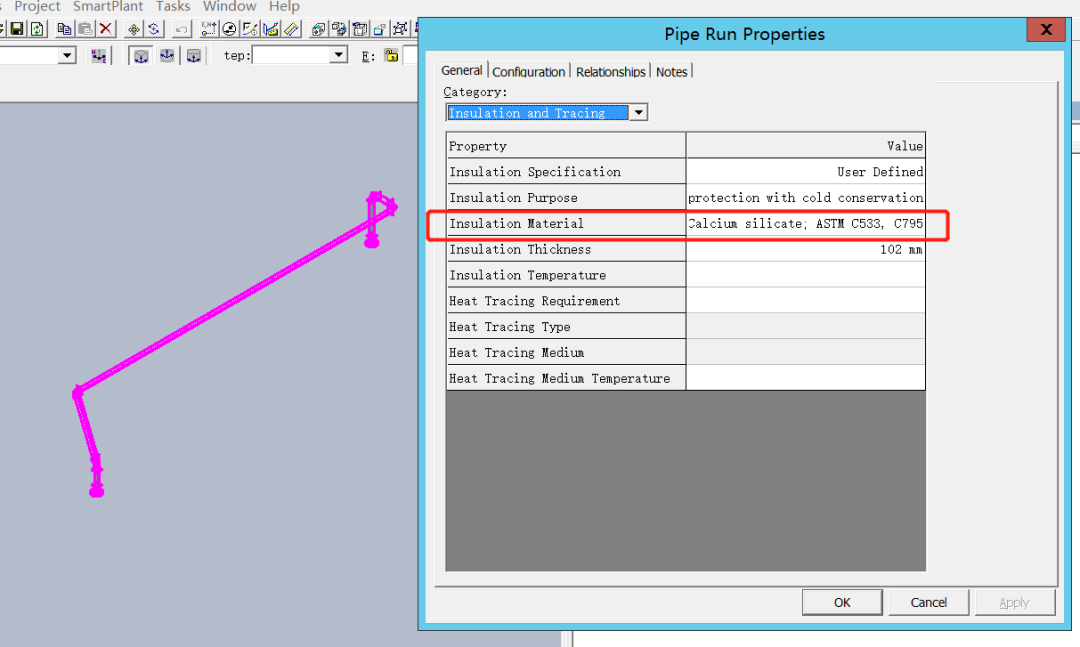Click the Insulation and Tracing category field
Image resolution: width=1080 pixels, height=647 pixels.
click(x=538, y=112)
